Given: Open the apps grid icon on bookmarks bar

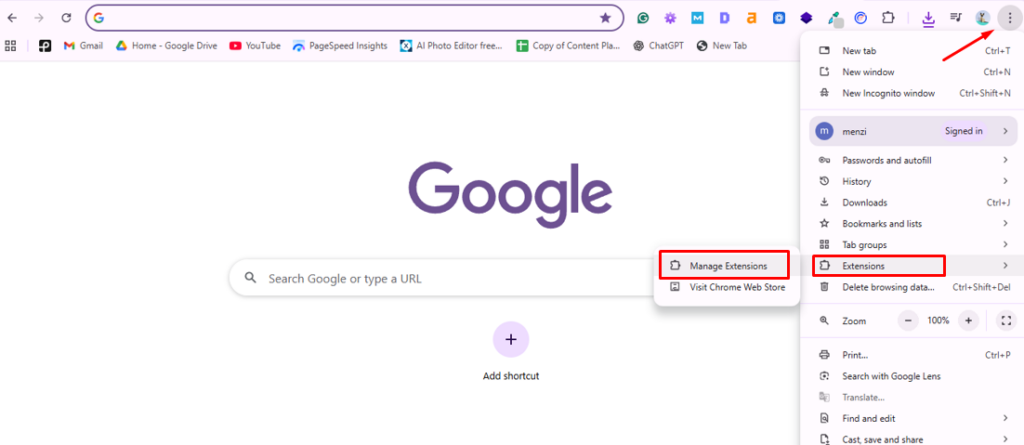Looking at the screenshot, I should (x=12, y=45).
